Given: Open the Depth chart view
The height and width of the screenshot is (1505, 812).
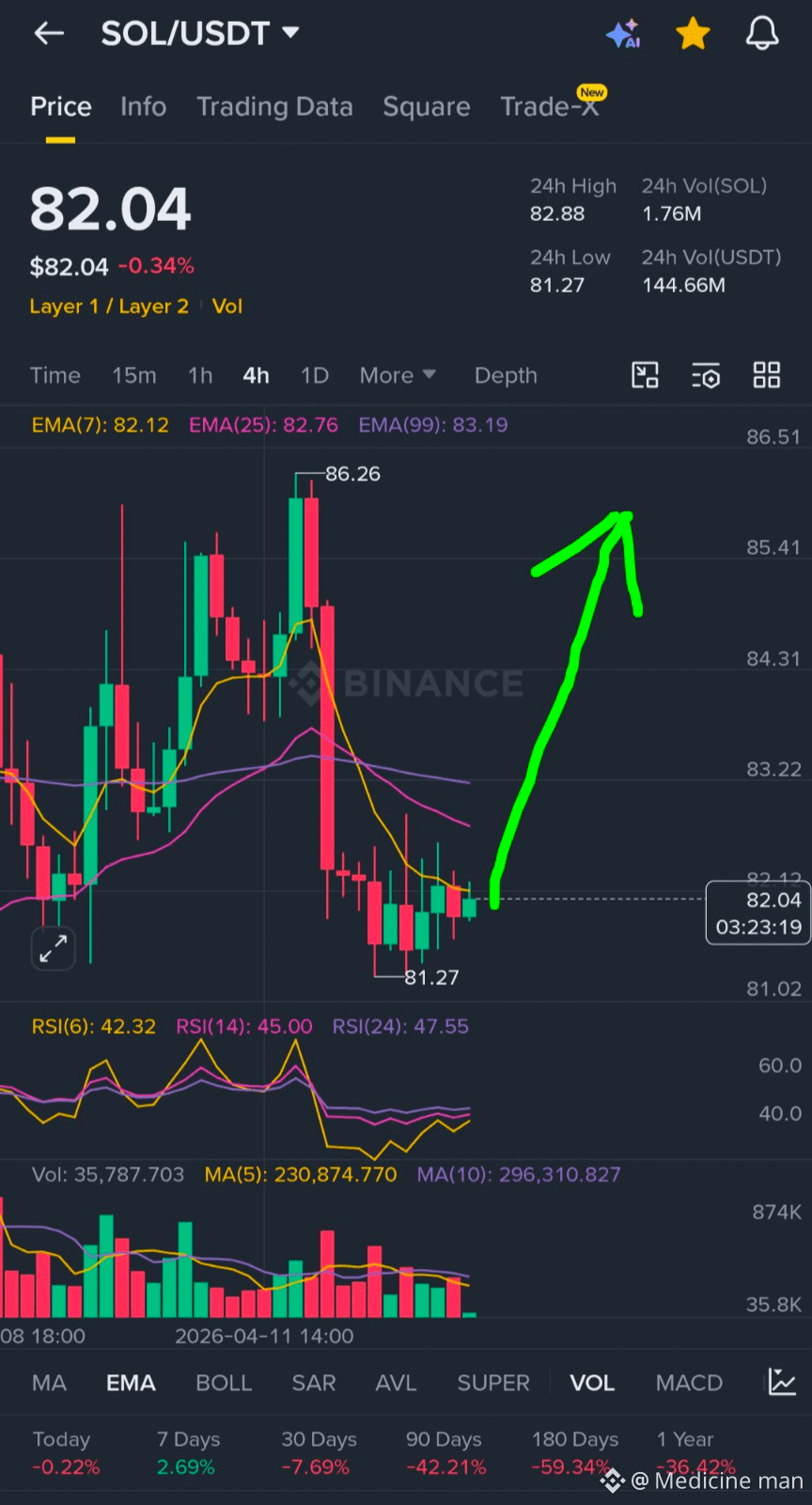Looking at the screenshot, I should pos(506,375).
